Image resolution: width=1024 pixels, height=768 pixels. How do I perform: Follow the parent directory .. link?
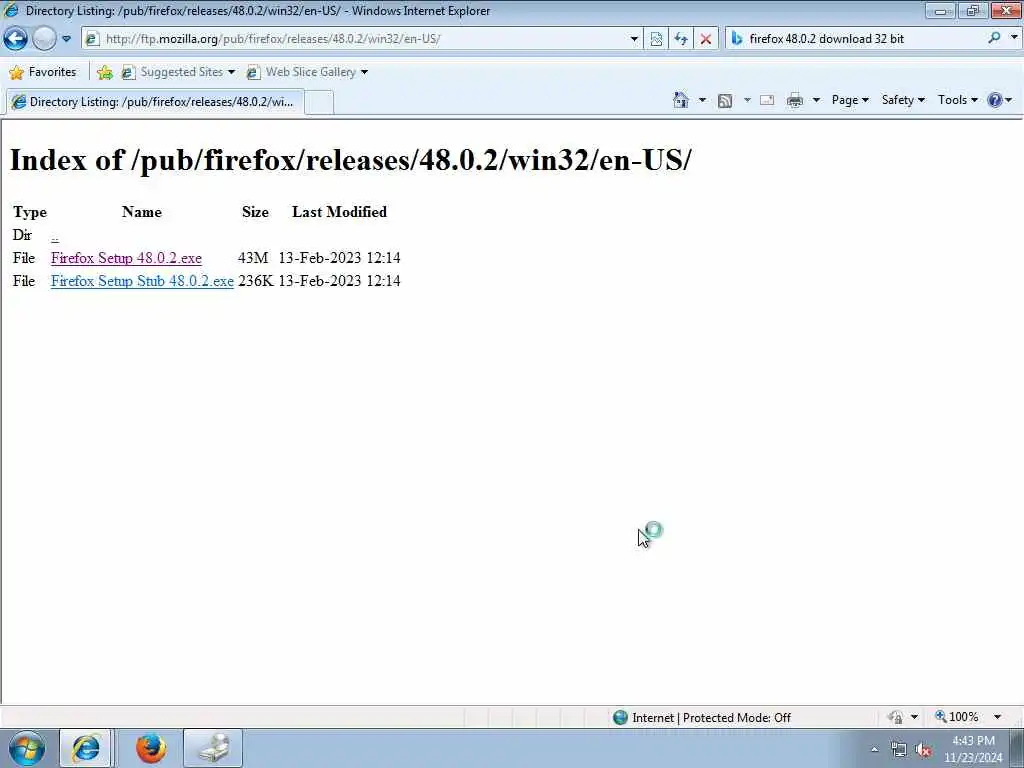point(54,235)
